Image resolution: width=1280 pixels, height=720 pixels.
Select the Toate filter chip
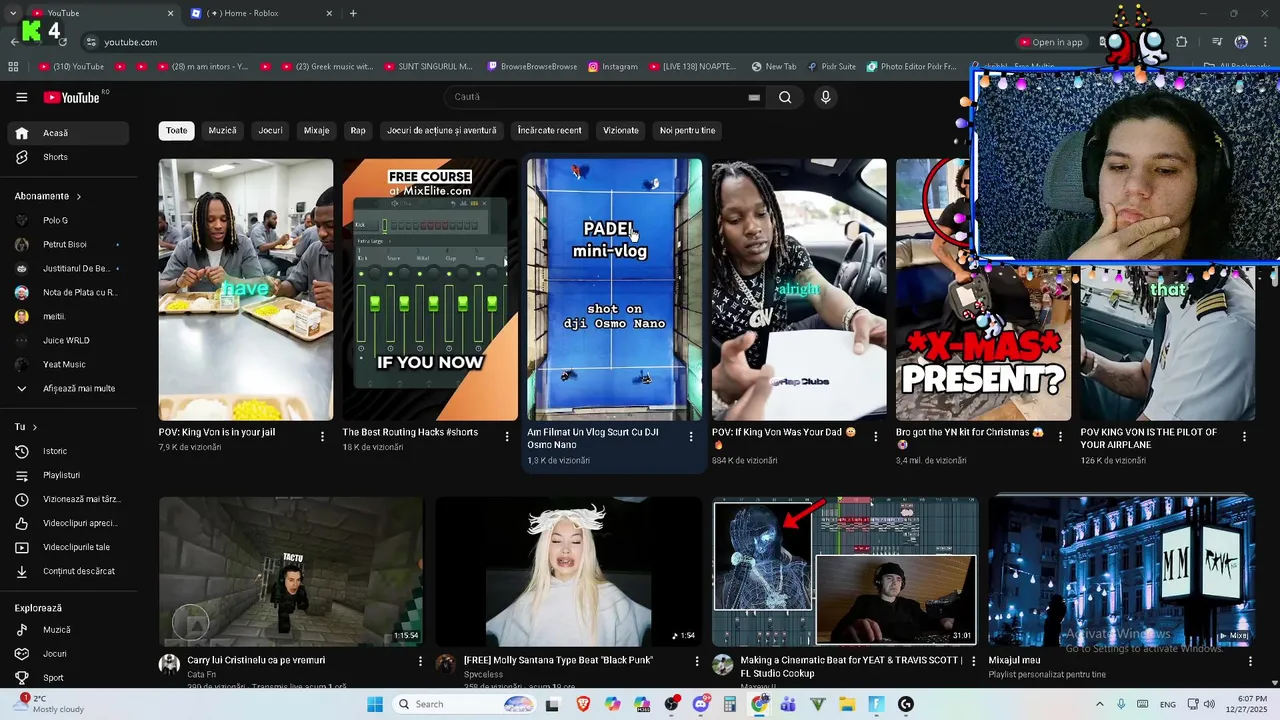(176, 130)
